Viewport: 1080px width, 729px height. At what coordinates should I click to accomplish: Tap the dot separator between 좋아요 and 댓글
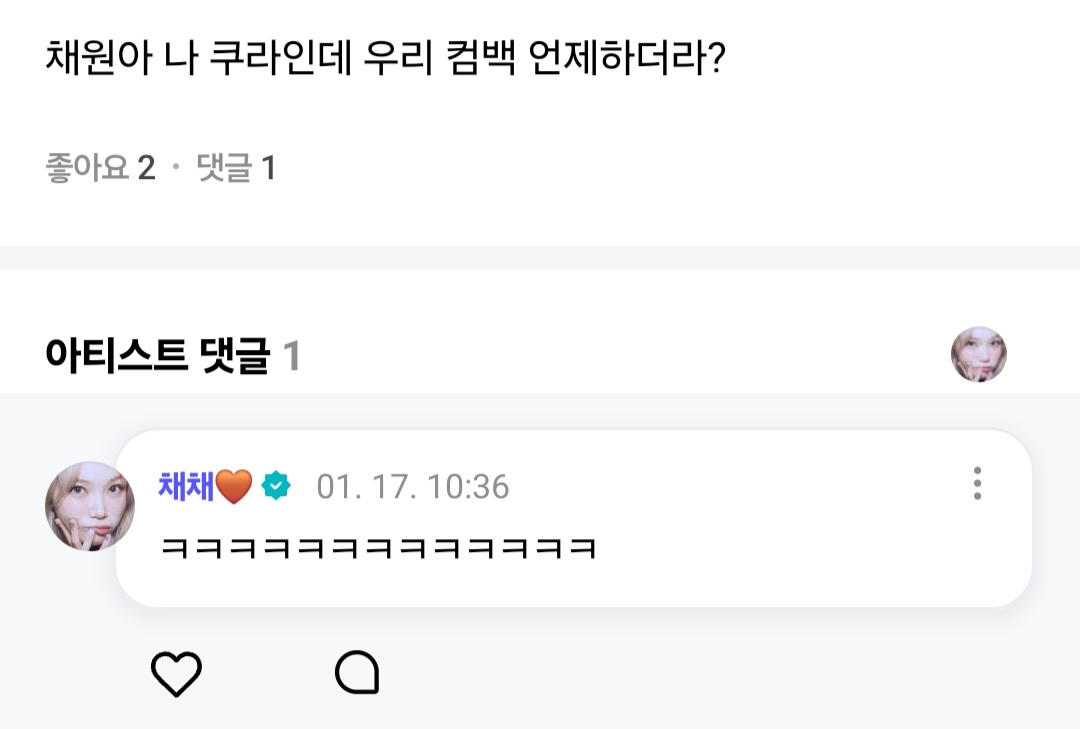tap(176, 168)
